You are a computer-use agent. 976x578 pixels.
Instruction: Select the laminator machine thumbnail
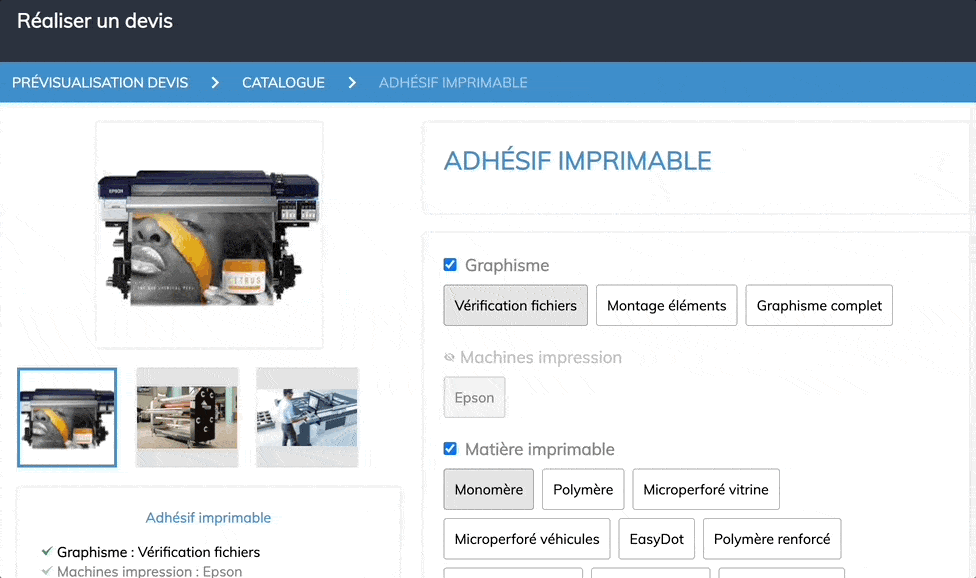[187, 417]
